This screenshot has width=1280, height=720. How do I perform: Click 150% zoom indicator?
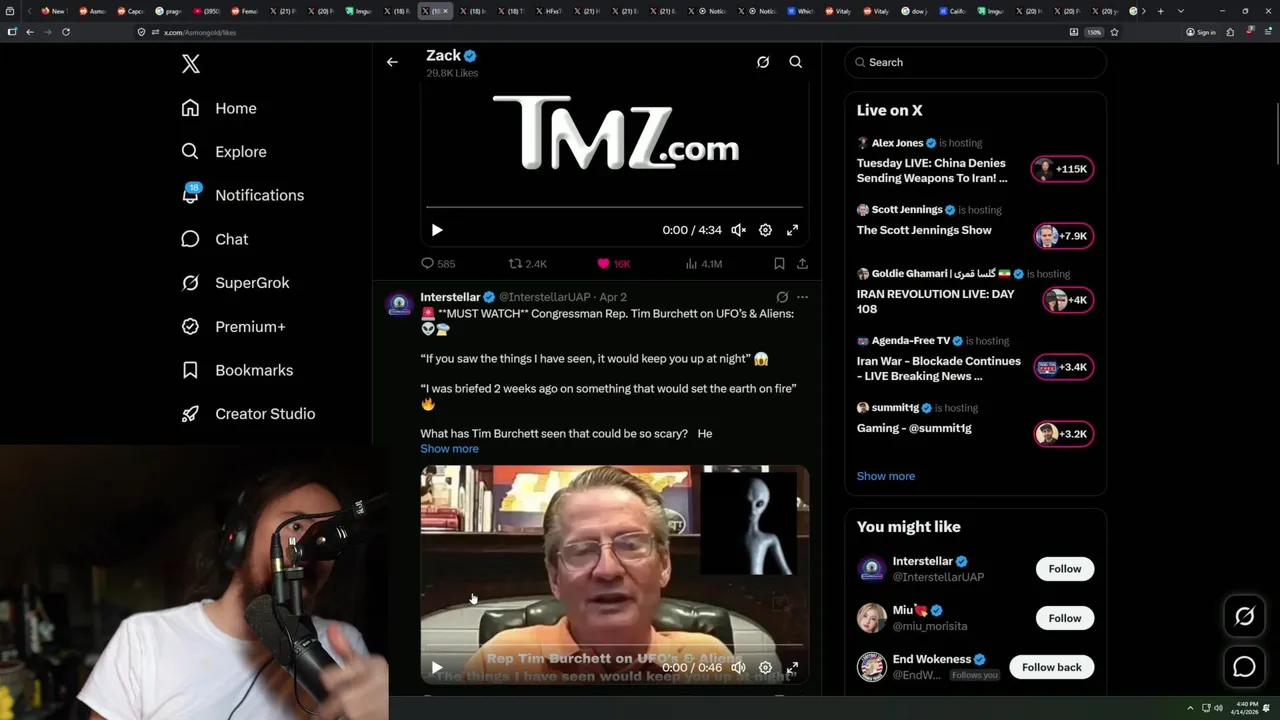point(1094,32)
